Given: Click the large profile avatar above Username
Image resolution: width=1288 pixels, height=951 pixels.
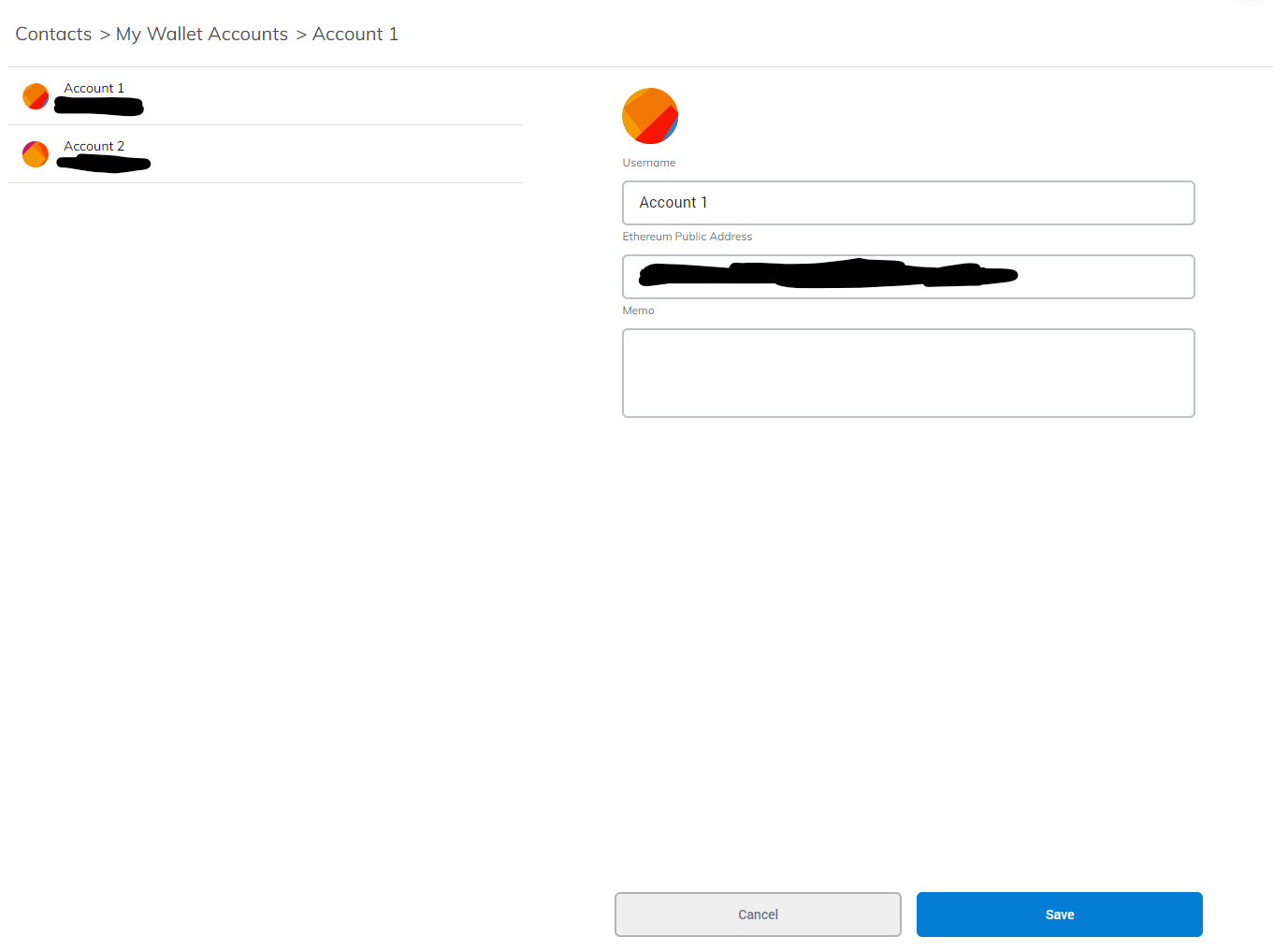Looking at the screenshot, I should (650, 116).
